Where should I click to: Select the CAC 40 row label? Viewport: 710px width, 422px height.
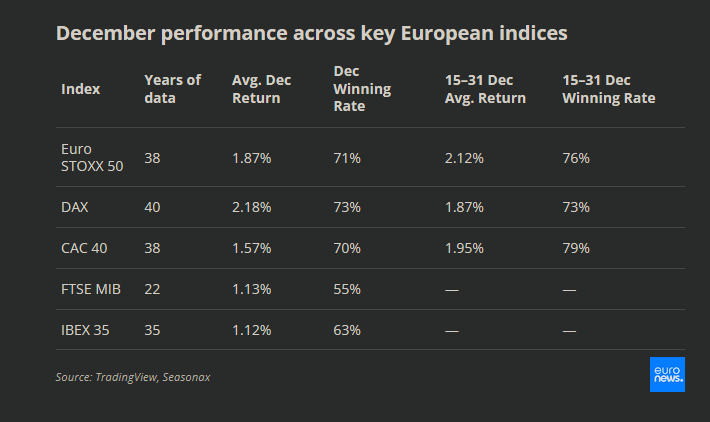coord(85,248)
